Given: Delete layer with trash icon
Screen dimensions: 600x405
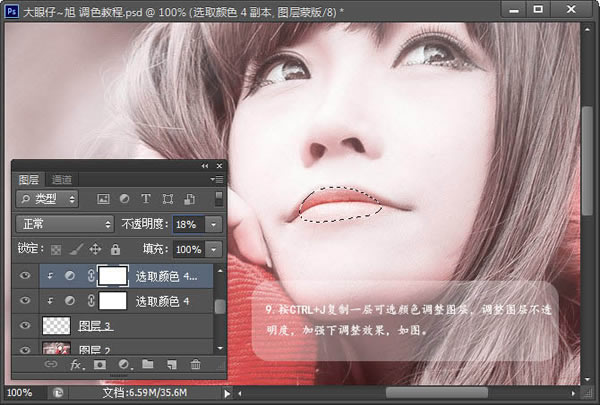Looking at the screenshot, I should pyautogui.click(x=196, y=364).
